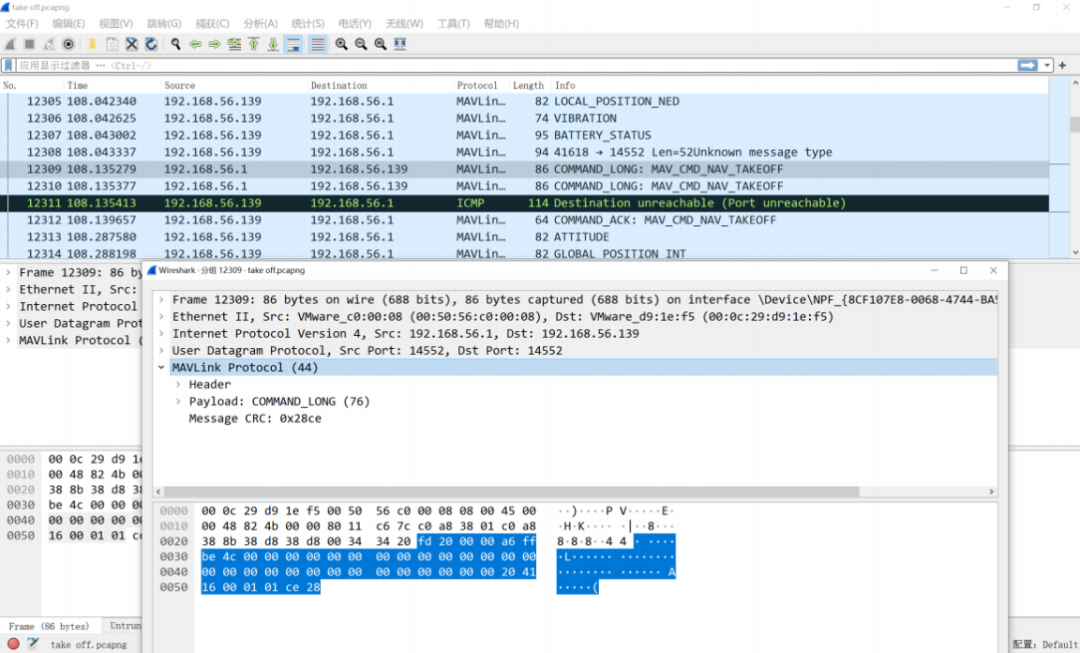Open the 视图(V) menu
Viewport: 1080px width, 653px height.
tap(116, 23)
